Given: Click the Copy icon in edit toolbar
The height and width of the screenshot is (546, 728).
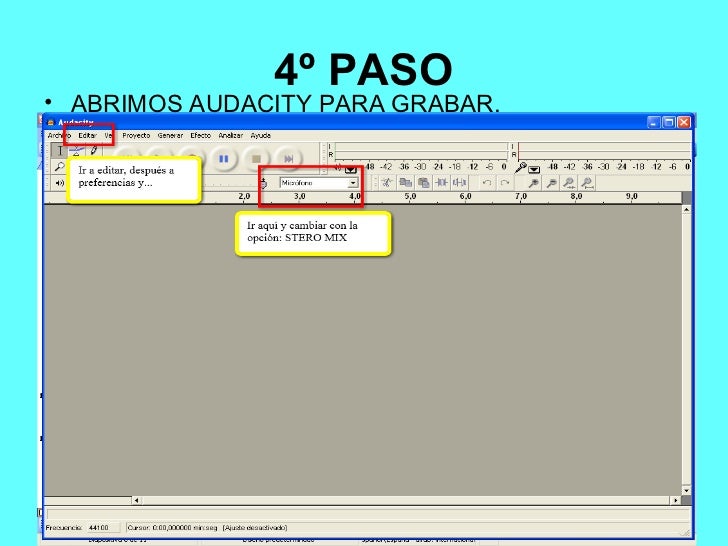Looking at the screenshot, I should [x=405, y=183].
